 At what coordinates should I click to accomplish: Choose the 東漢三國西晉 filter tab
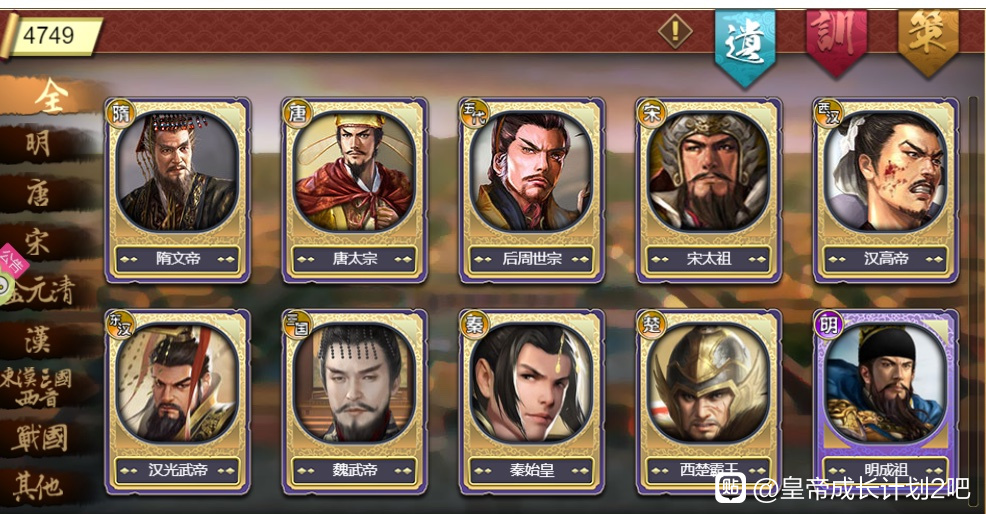click(38, 388)
